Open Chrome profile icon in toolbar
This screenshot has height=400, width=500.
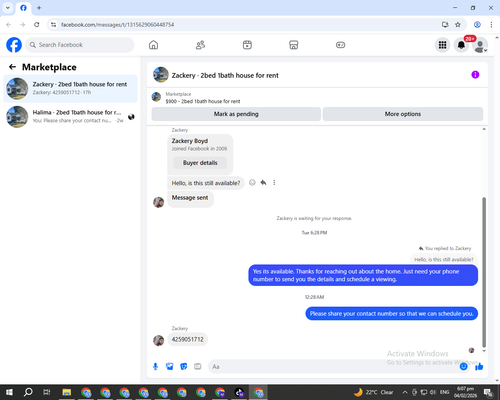pos(477,25)
